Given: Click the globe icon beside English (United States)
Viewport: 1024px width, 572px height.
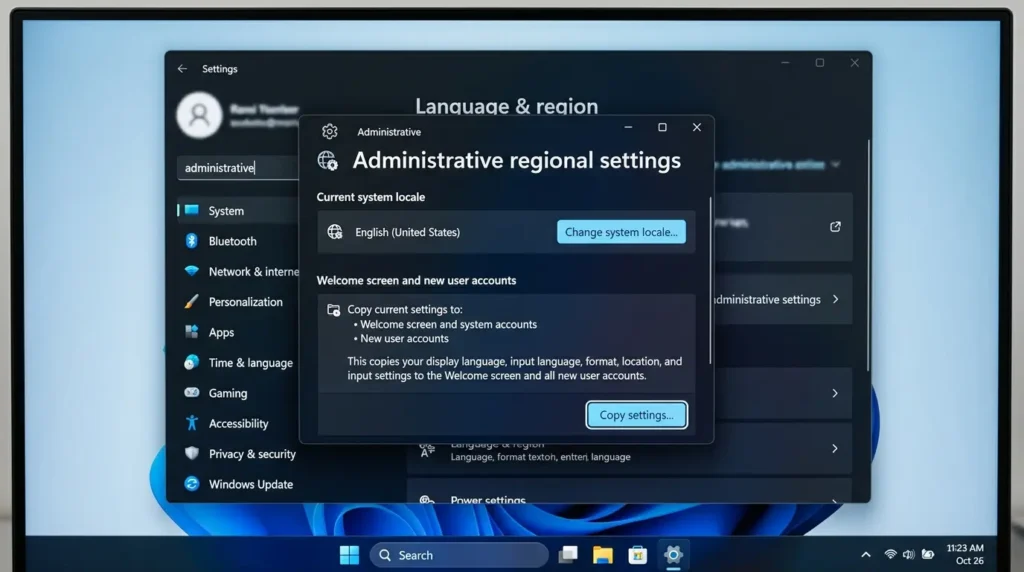Looking at the screenshot, I should coord(335,231).
